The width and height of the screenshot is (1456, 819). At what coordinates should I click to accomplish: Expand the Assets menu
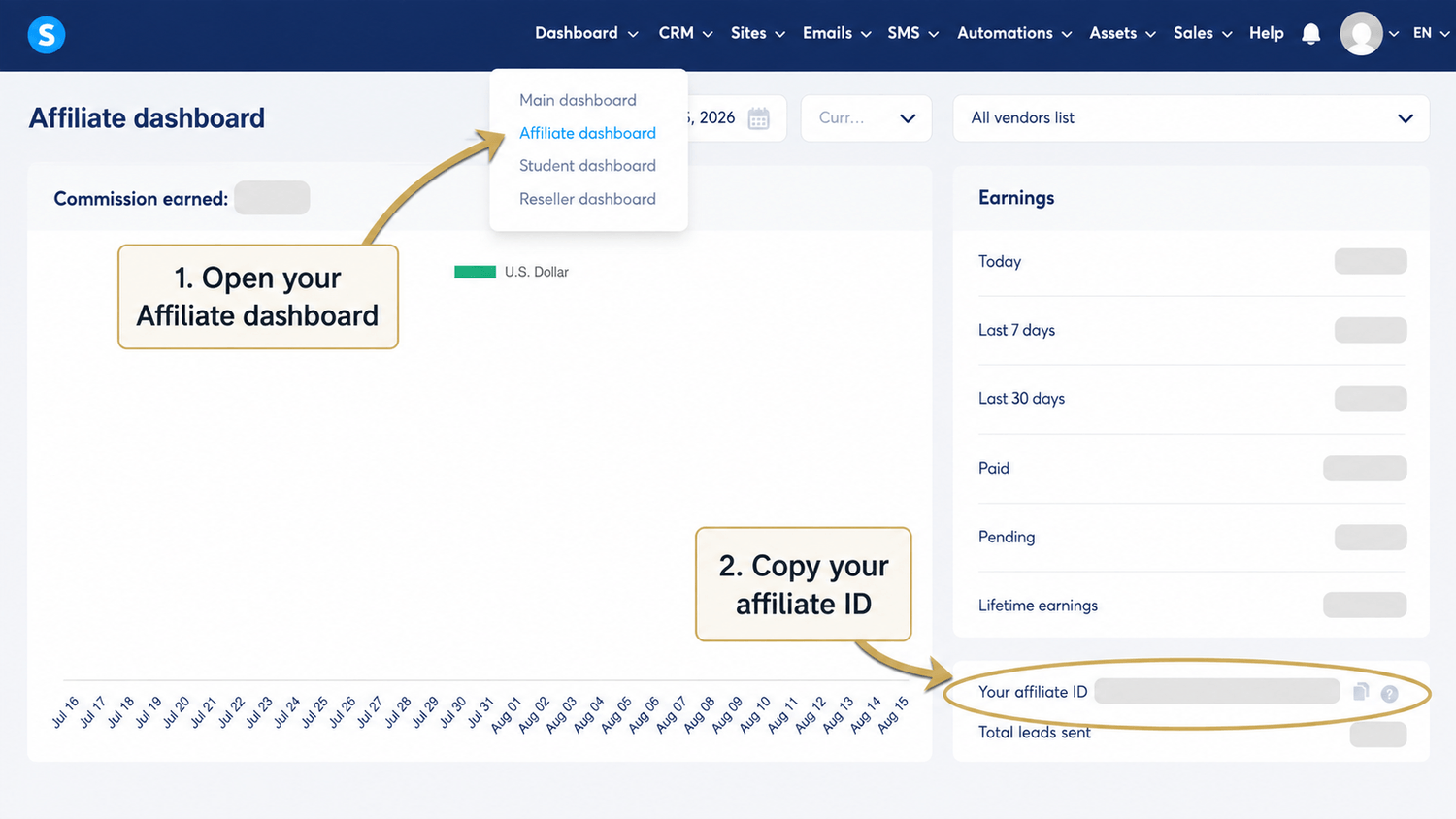(1122, 33)
